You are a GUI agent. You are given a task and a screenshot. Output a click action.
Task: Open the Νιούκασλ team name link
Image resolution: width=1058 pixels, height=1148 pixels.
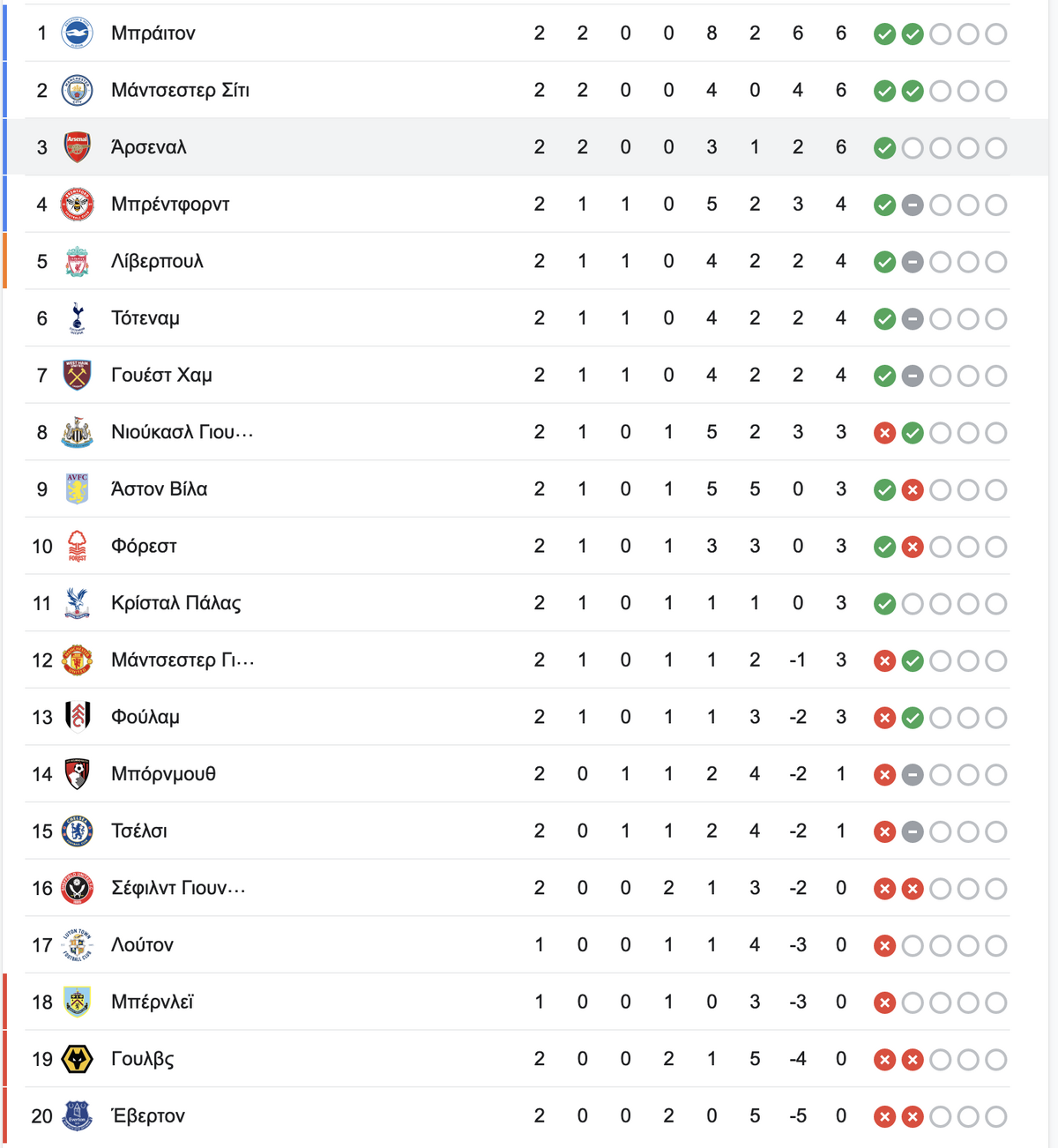pyautogui.click(x=182, y=432)
